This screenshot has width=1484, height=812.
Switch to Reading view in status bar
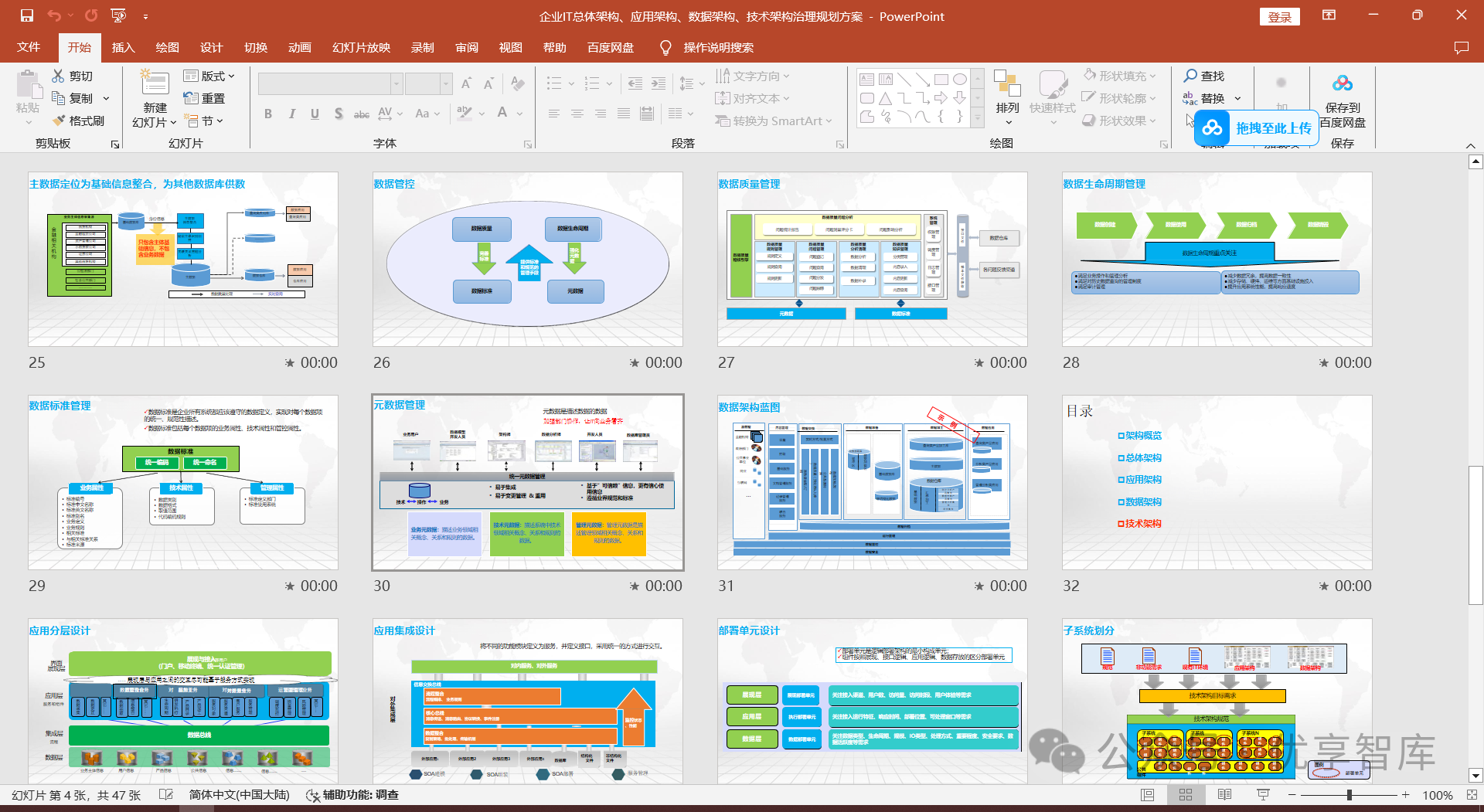tap(1224, 794)
